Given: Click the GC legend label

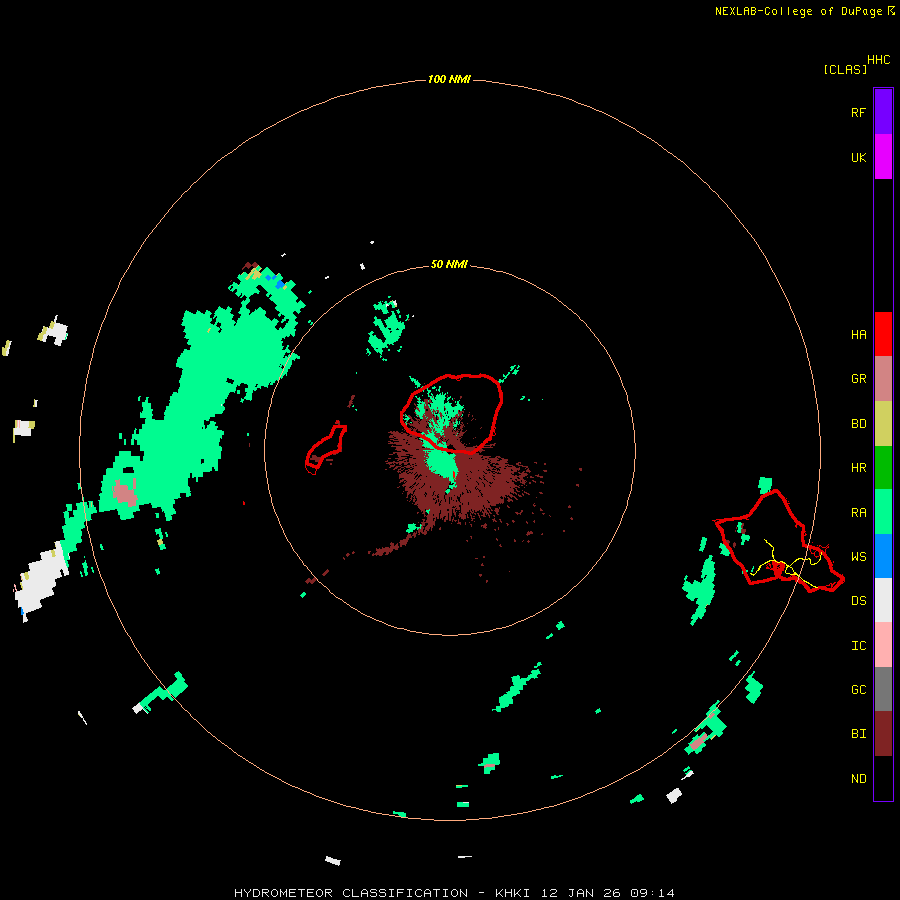Looking at the screenshot, I should [x=858, y=690].
